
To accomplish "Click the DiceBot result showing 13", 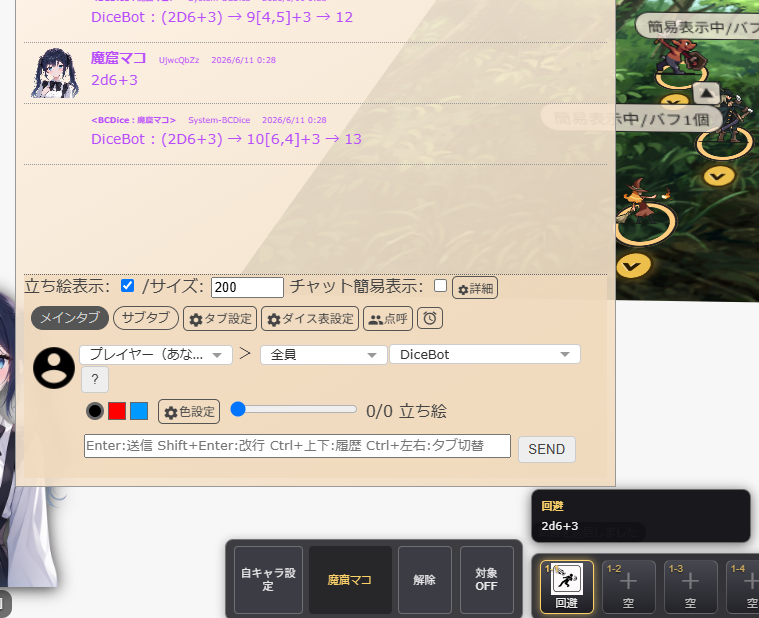I will pos(227,139).
